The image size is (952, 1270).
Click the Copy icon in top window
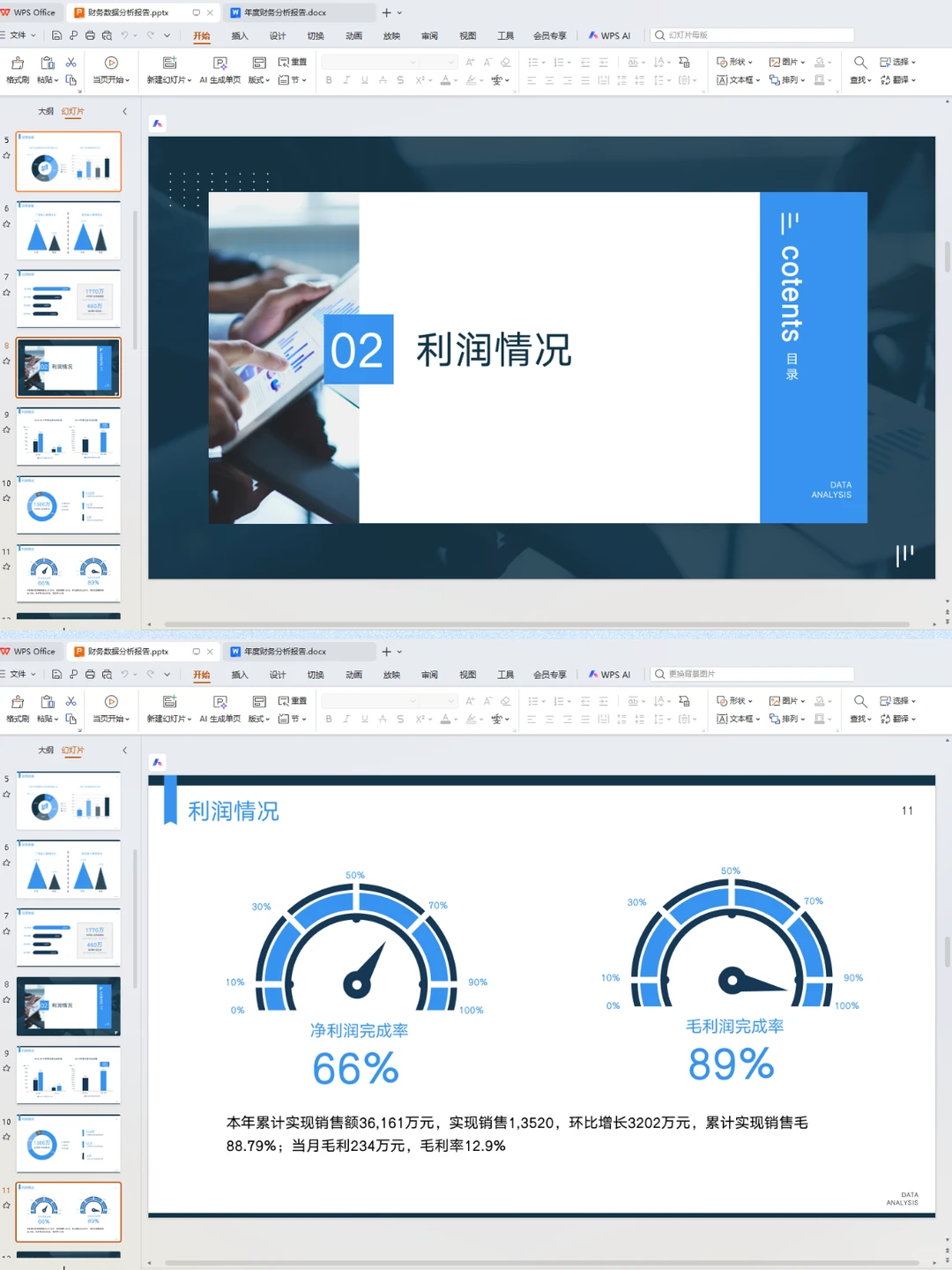tap(71, 80)
